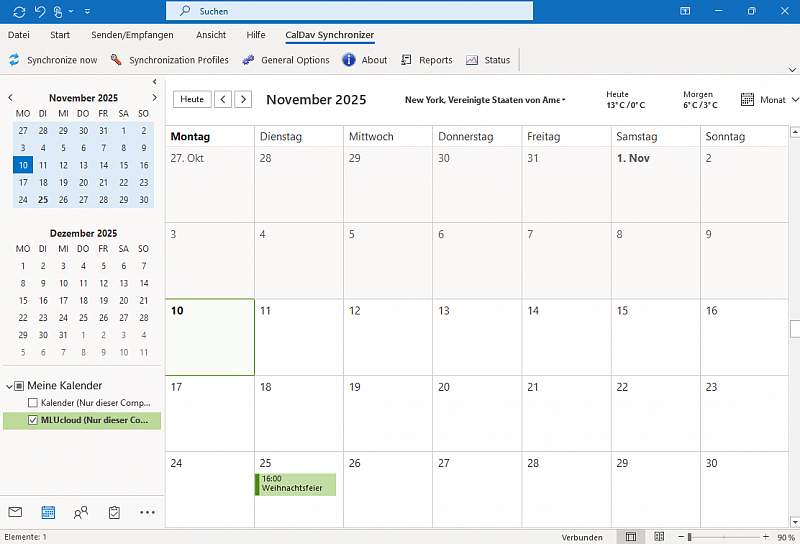Open the Datei menu tab
The width and height of the screenshot is (800, 544).
(18, 35)
